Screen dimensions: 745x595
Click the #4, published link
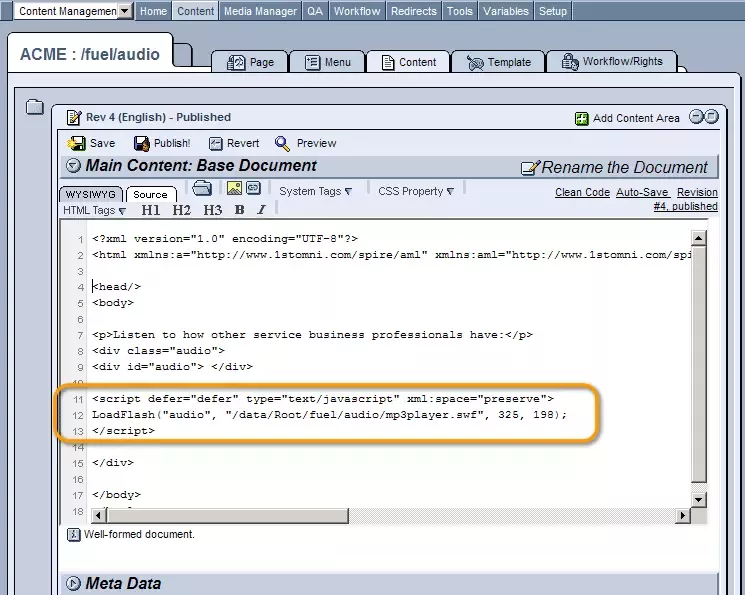pyautogui.click(x=685, y=206)
